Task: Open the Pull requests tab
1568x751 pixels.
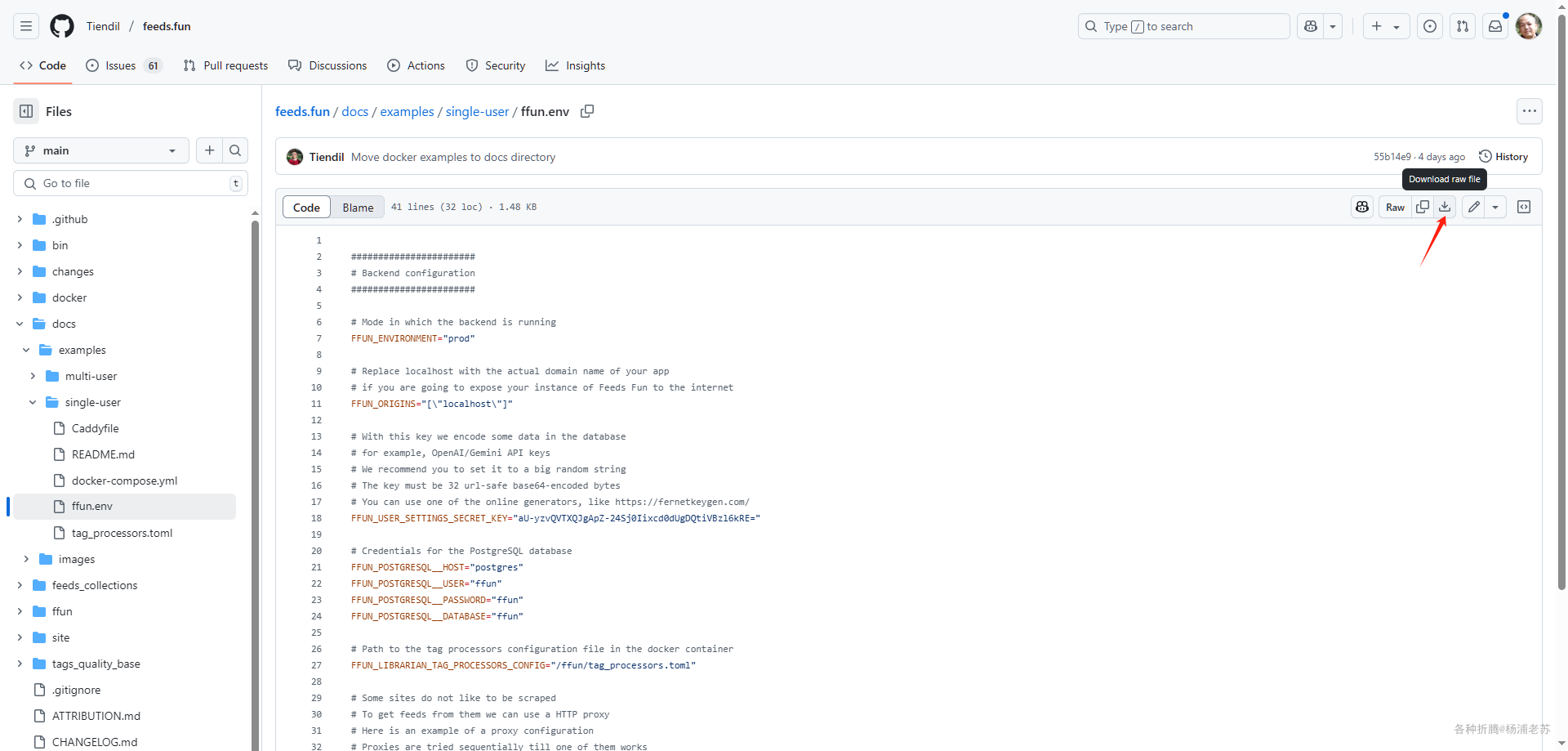Action: pos(225,65)
